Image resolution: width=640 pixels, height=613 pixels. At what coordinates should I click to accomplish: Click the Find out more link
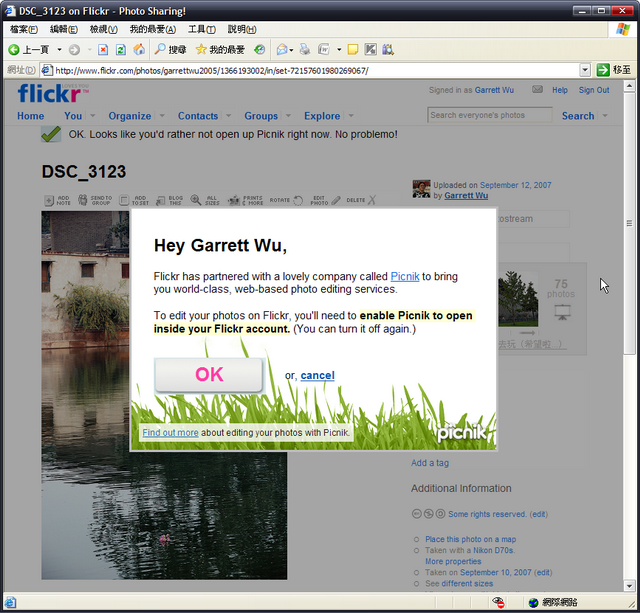[170, 433]
